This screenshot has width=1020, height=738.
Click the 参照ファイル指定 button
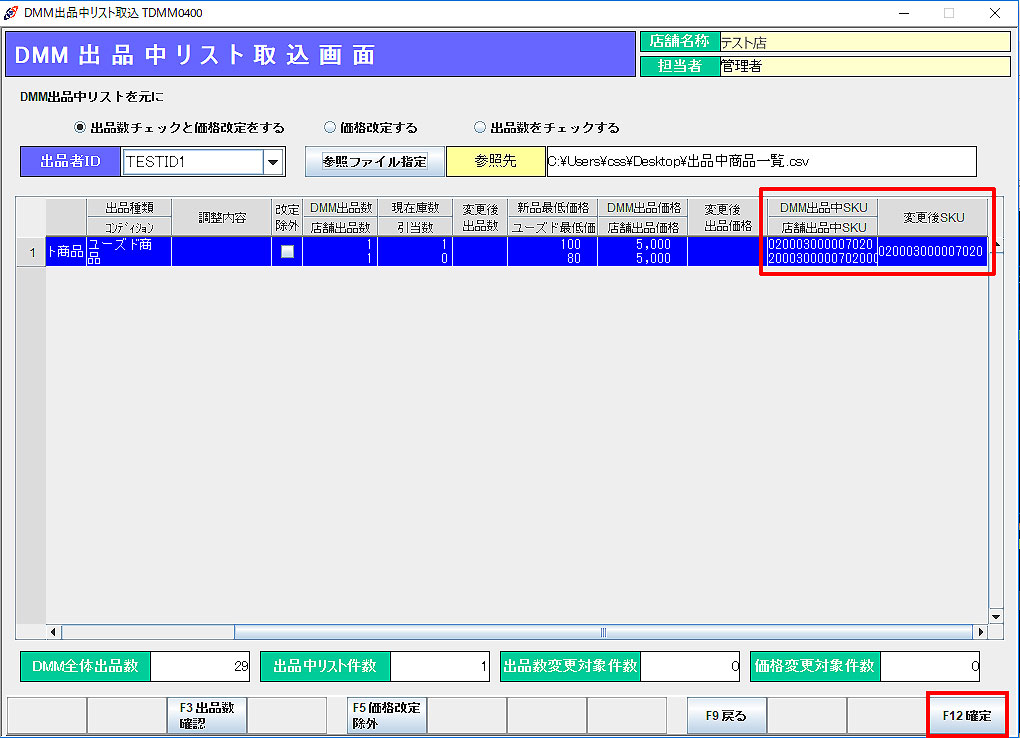coord(374,162)
